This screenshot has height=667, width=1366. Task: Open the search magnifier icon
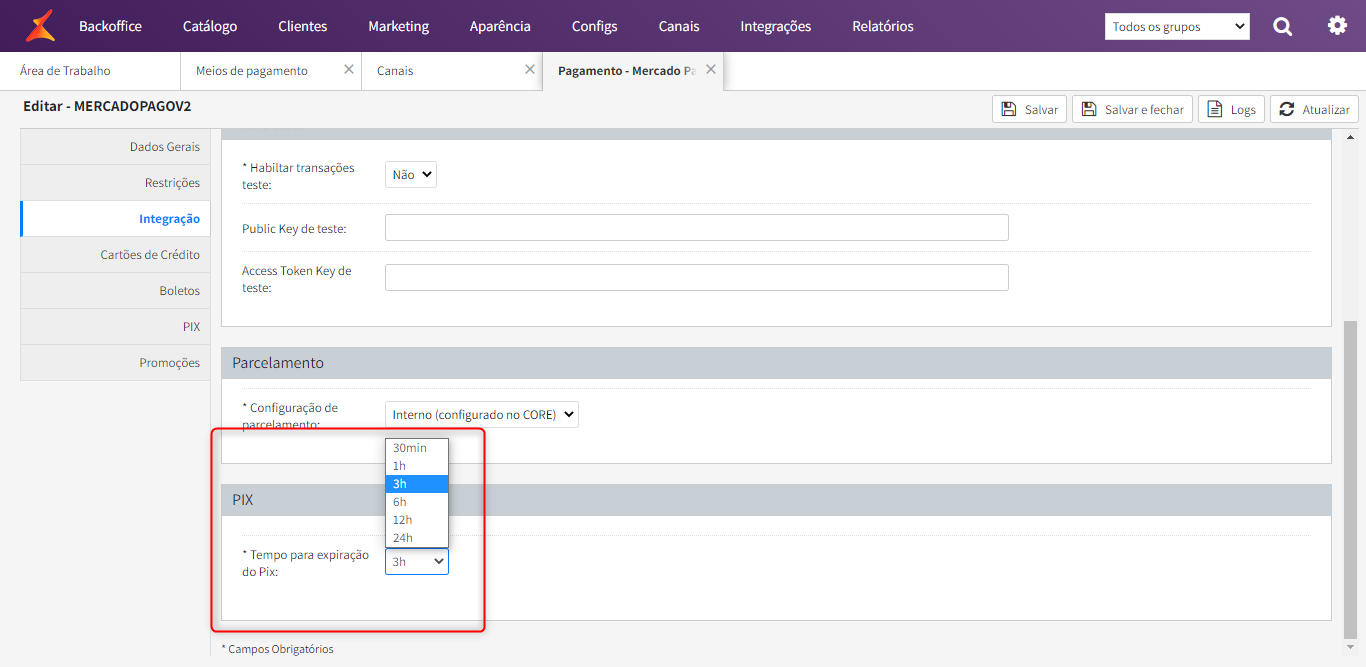(x=1282, y=26)
